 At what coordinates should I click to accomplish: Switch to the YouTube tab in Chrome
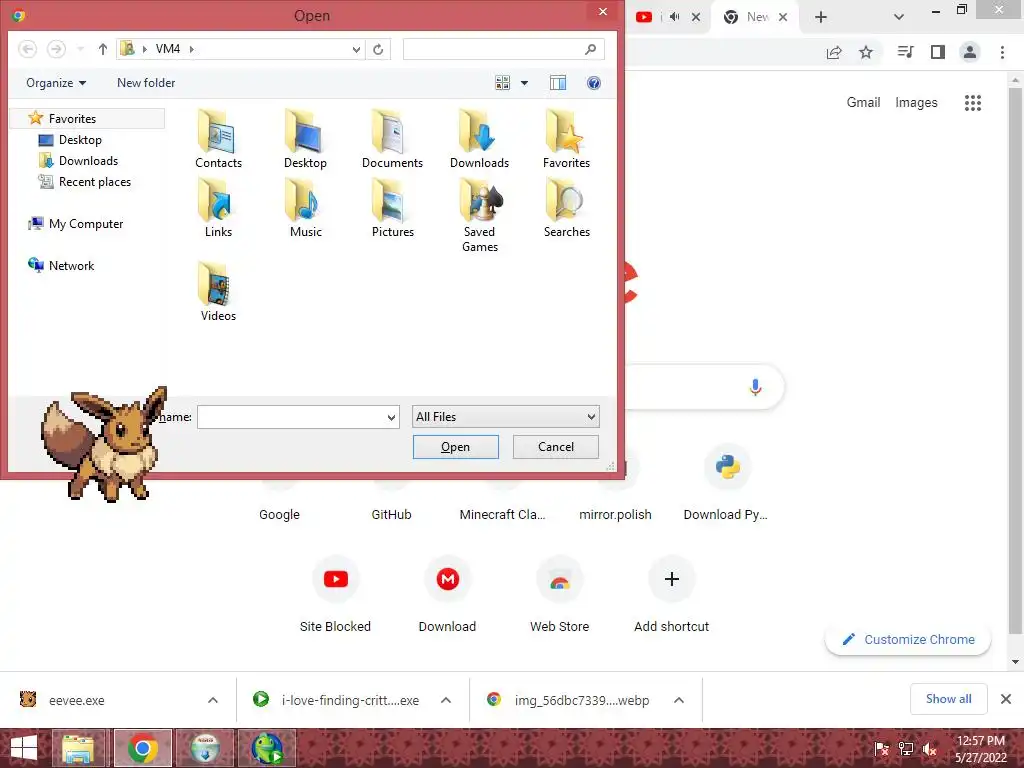[644, 17]
